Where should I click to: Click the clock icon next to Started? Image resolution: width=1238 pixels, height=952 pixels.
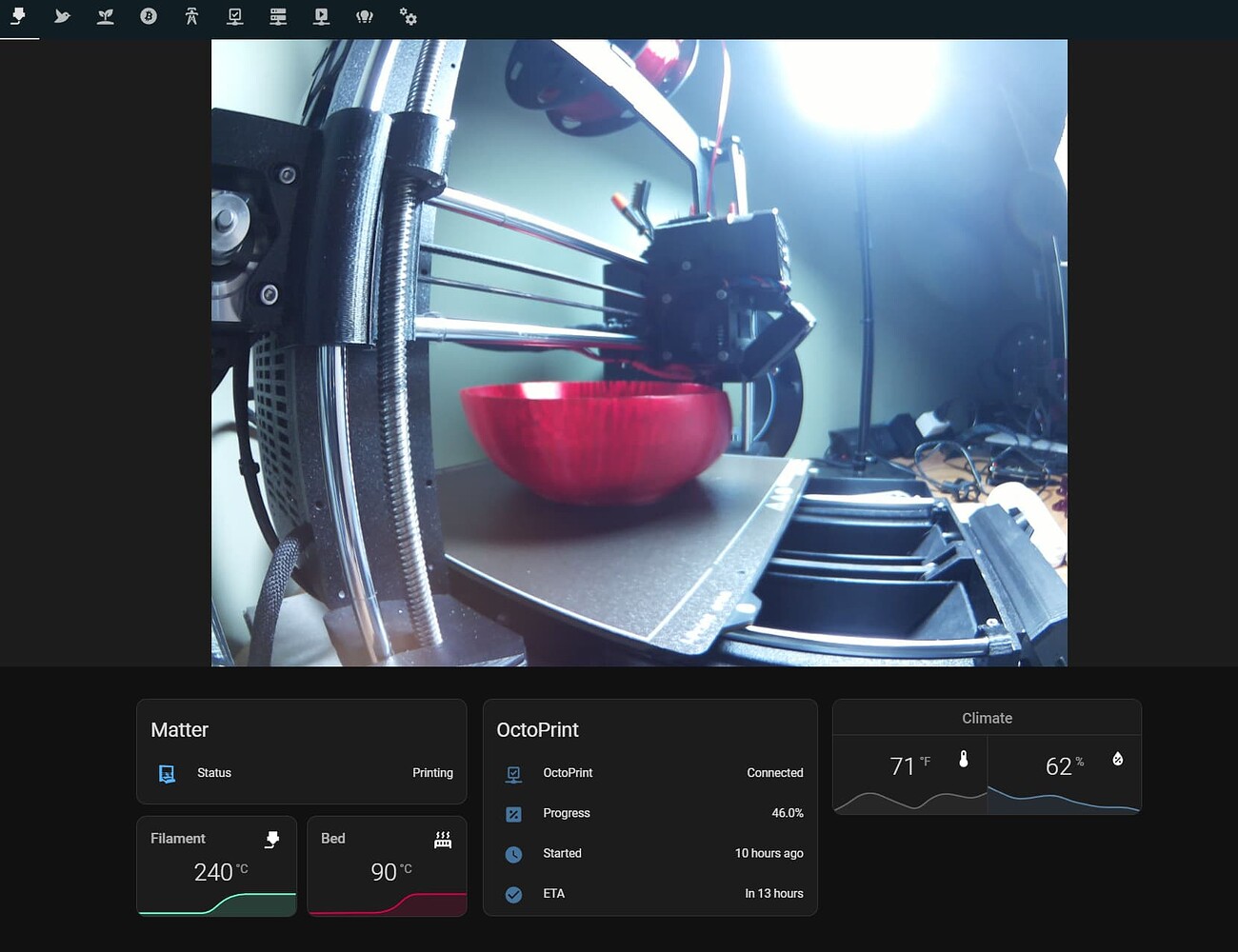pos(514,854)
